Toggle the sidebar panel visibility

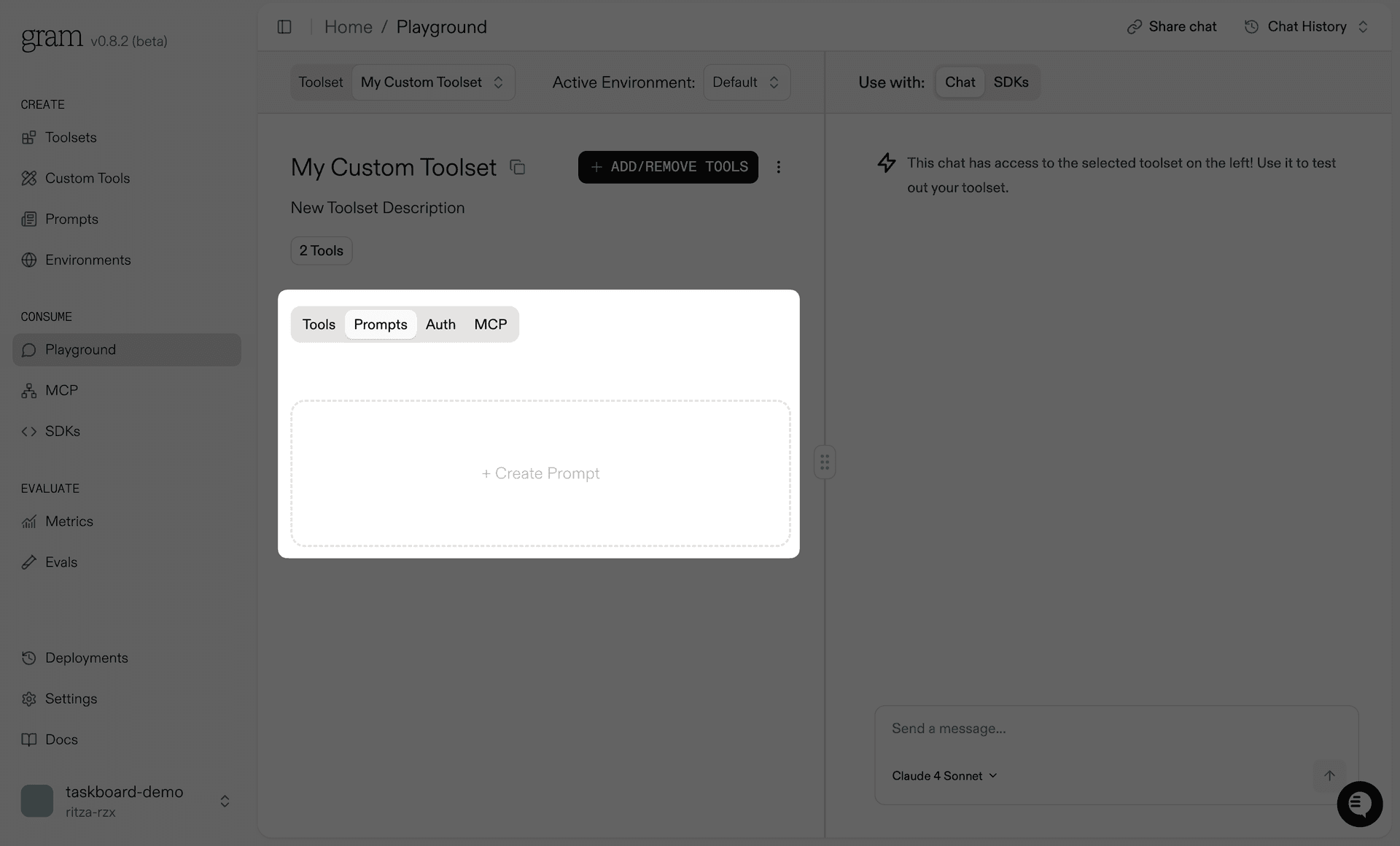tap(284, 26)
